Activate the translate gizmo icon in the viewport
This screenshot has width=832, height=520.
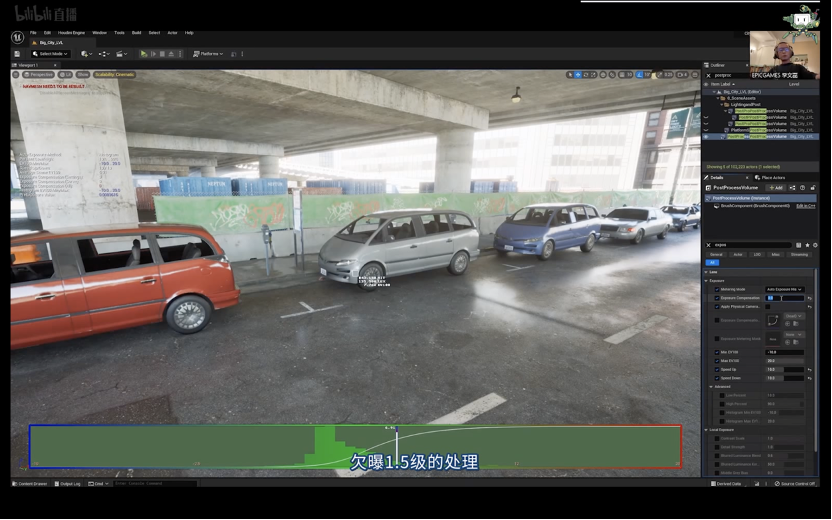click(x=578, y=75)
